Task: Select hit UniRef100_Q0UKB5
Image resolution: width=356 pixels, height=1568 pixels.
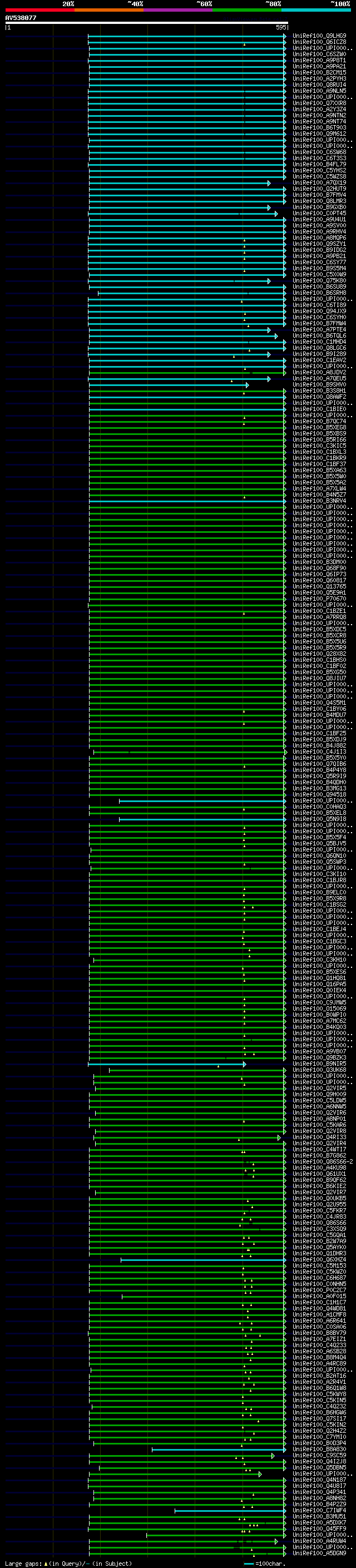Action: pyautogui.click(x=319, y=1199)
